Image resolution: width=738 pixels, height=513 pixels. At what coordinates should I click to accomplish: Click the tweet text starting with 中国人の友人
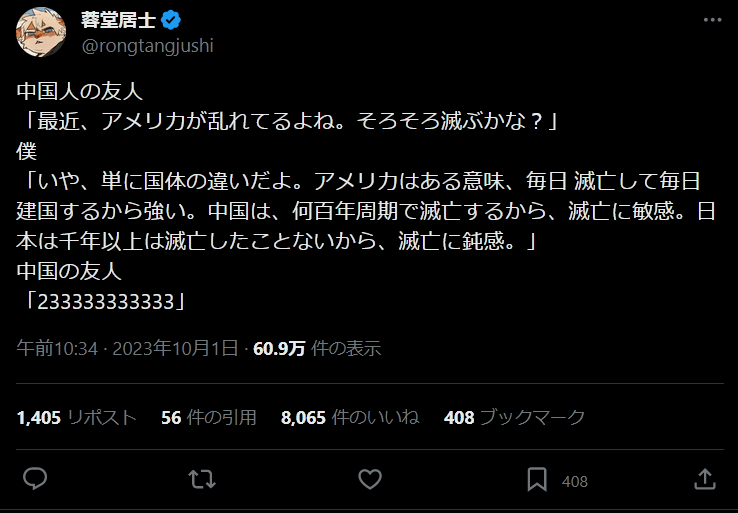pyautogui.click(x=81, y=92)
